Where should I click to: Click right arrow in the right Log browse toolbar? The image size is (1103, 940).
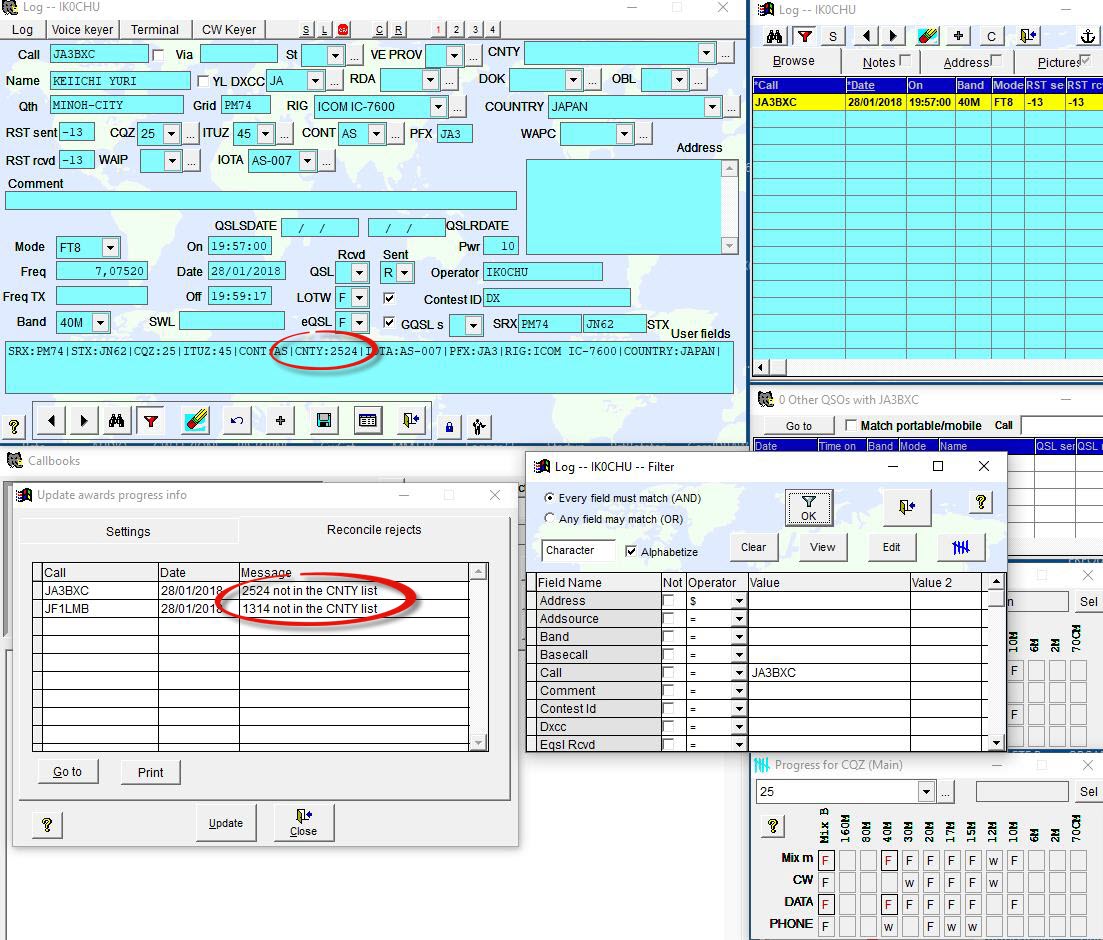[x=893, y=36]
